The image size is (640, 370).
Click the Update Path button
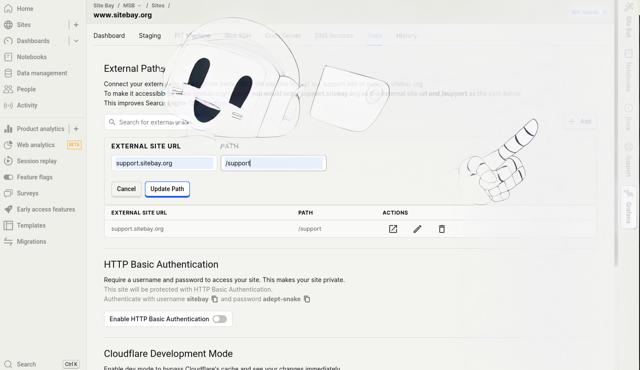[x=167, y=189]
